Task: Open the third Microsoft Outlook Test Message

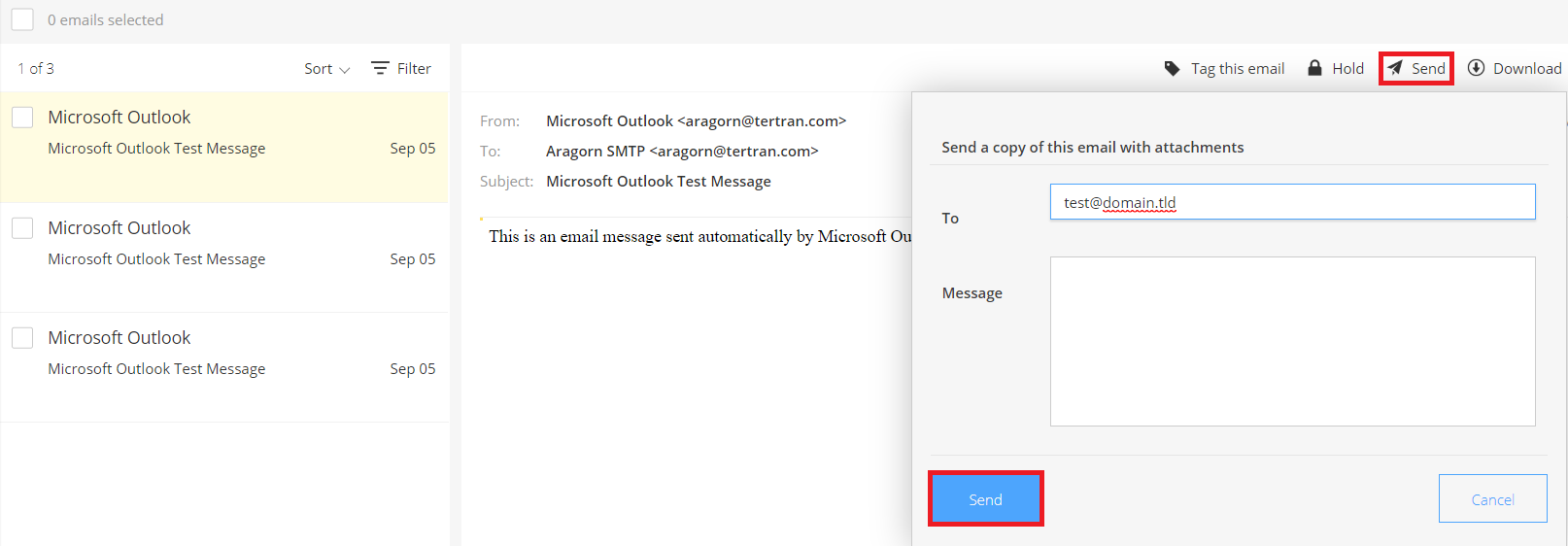Action: [224, 367]
